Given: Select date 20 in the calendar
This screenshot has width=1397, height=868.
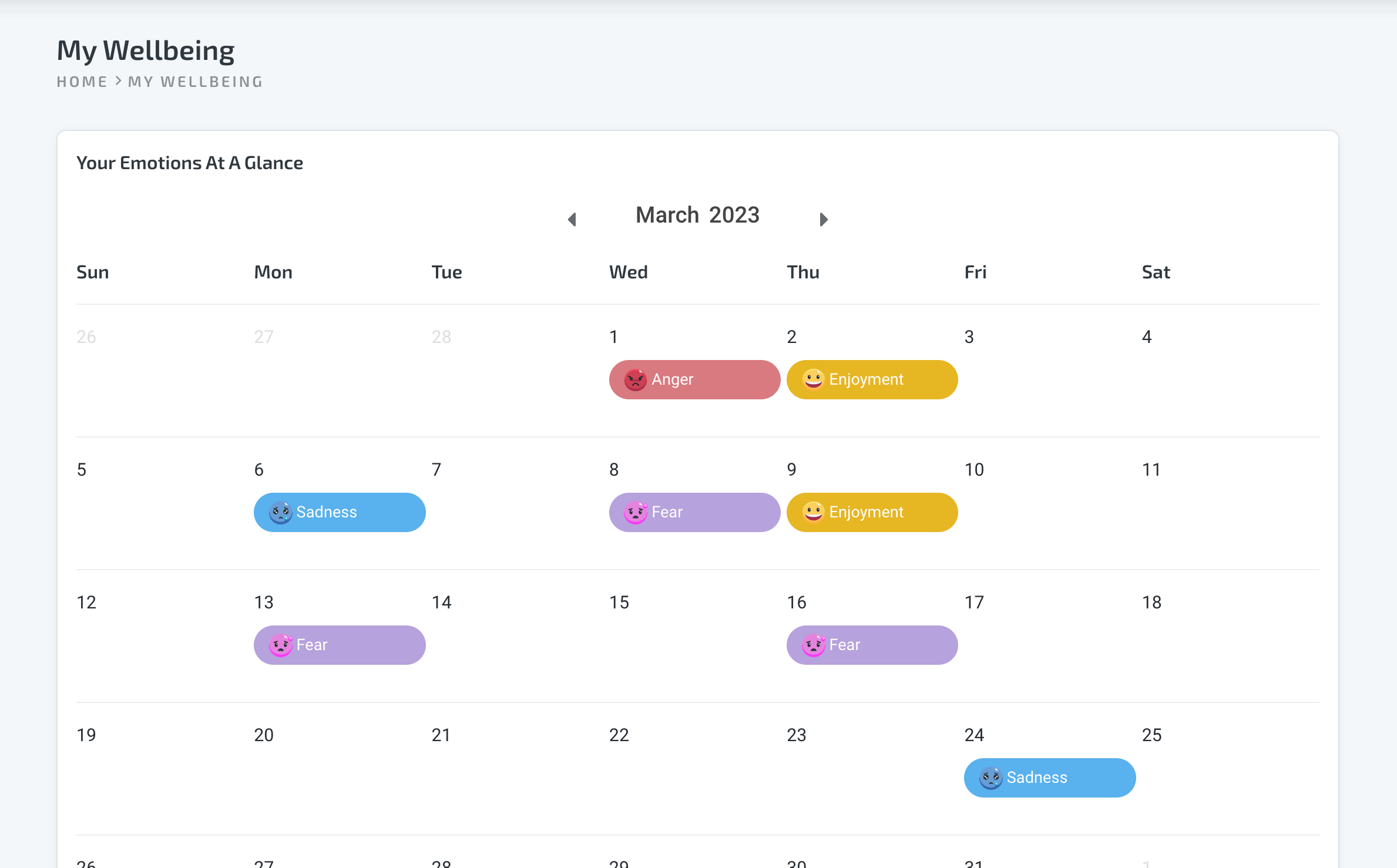Looking at the screenshot, I should tap(264, 735).
